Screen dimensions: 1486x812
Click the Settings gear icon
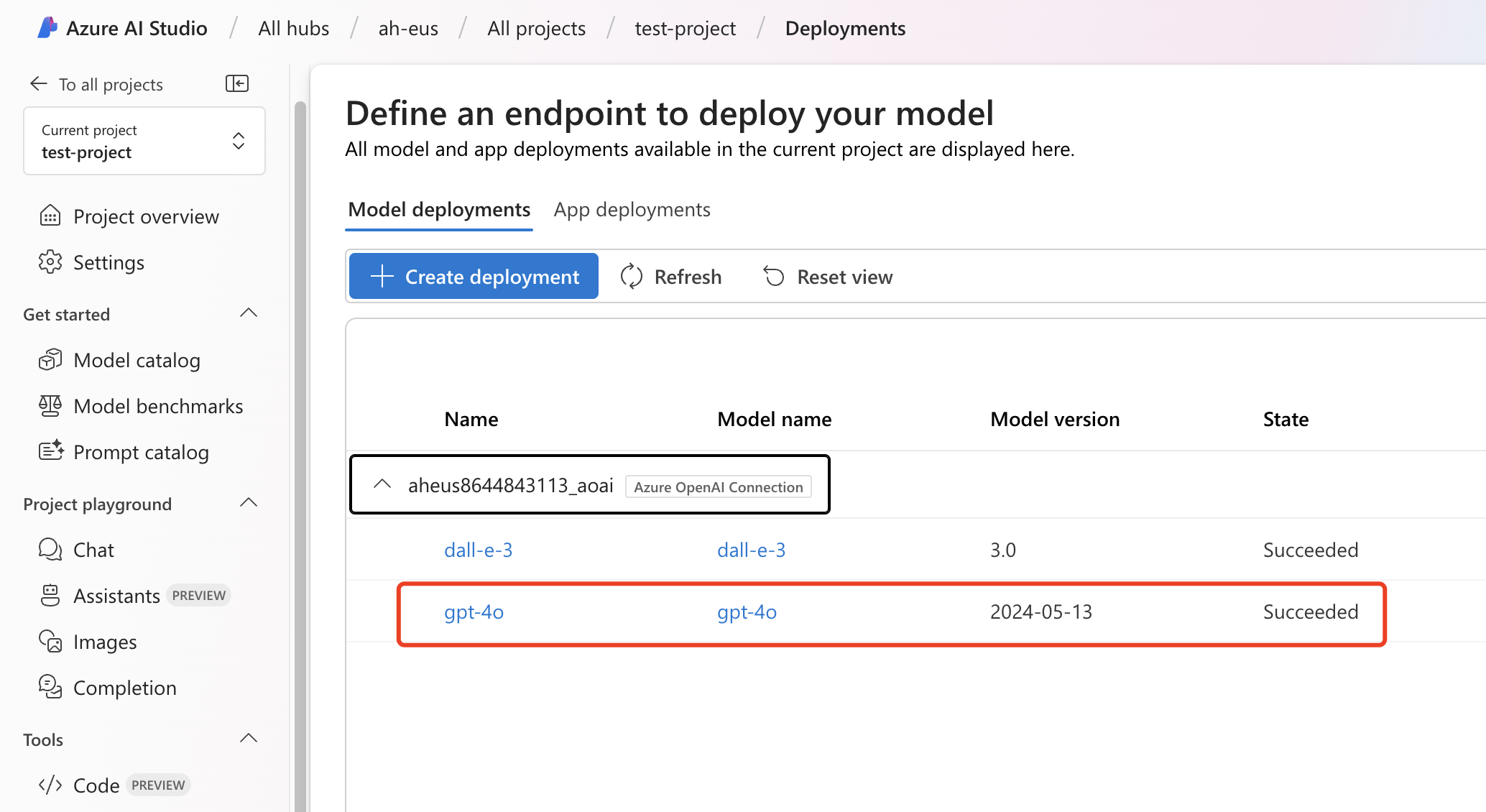tap(50, 262)
